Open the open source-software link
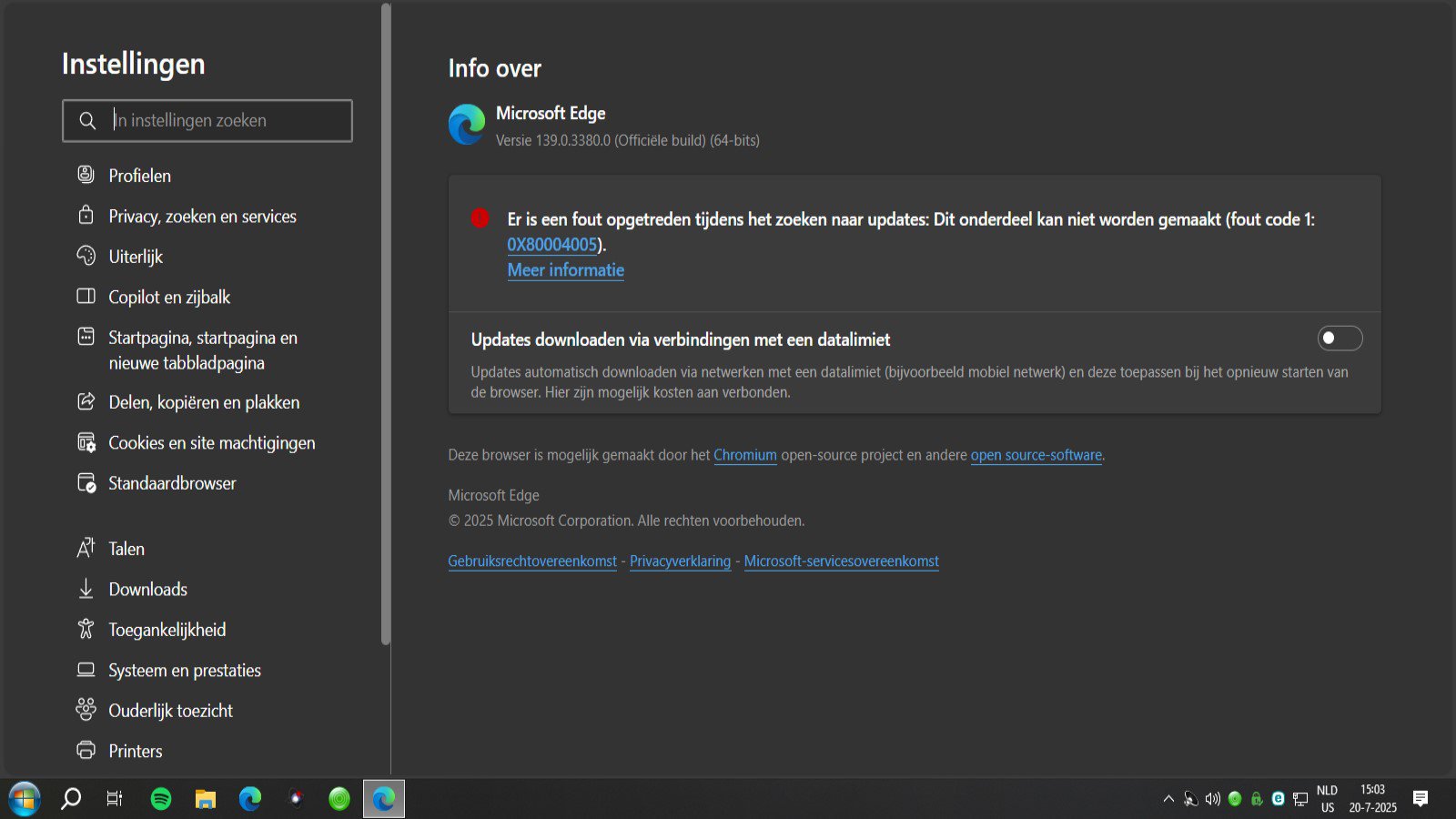The image size is (1456, 819). click(x=1036, y=455)
